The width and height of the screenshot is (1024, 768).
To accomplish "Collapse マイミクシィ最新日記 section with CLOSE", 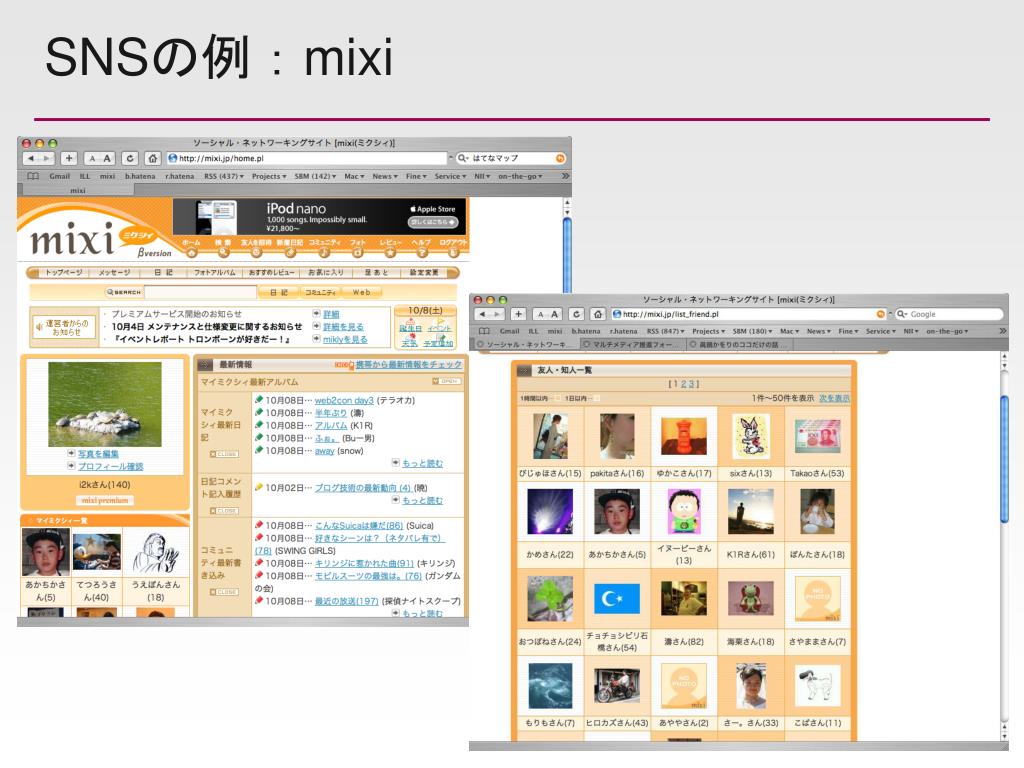I will point(224,454).
